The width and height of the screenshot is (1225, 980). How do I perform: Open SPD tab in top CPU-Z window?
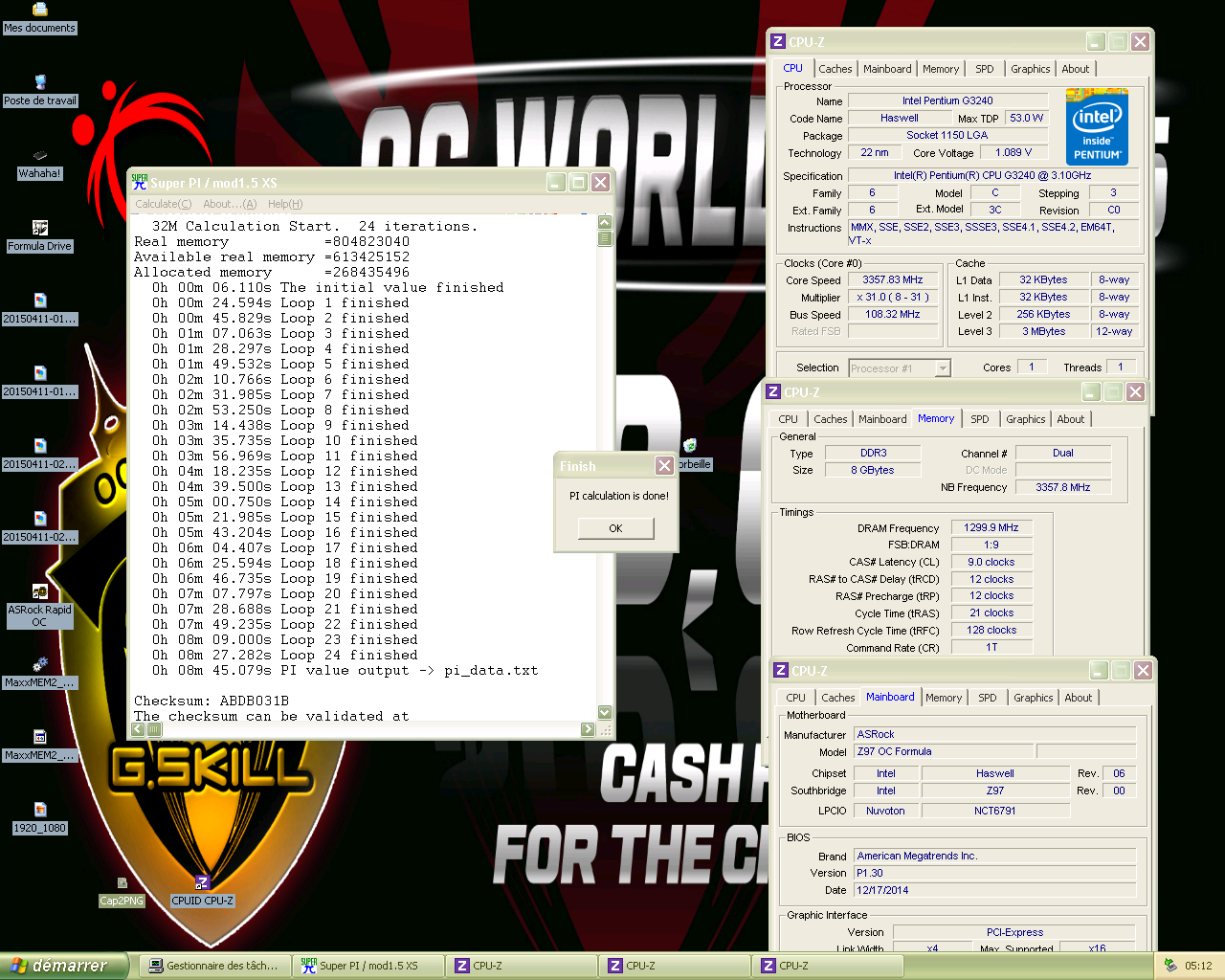985,69
